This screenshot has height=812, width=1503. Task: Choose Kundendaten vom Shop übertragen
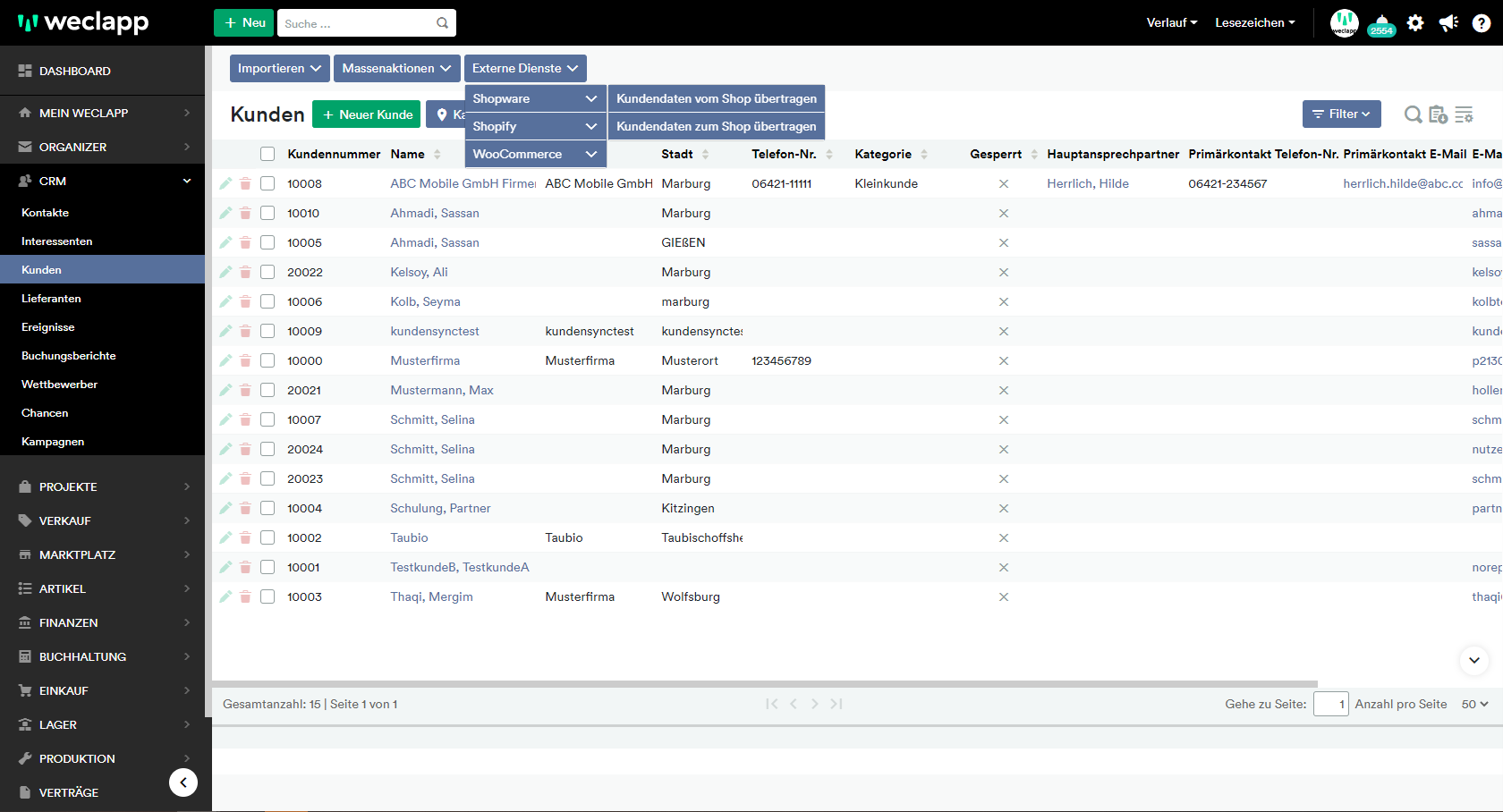point(717,98)
